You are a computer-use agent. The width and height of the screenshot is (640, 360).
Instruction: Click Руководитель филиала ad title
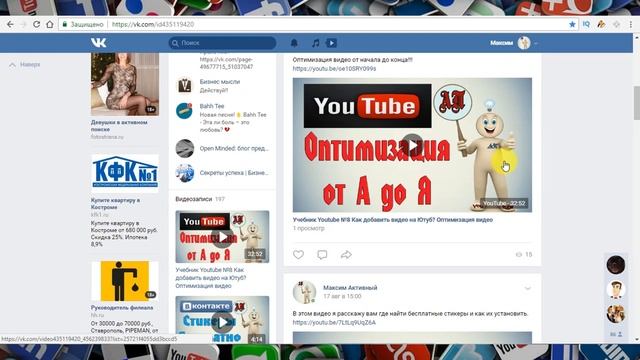click(x=122, y=308)
